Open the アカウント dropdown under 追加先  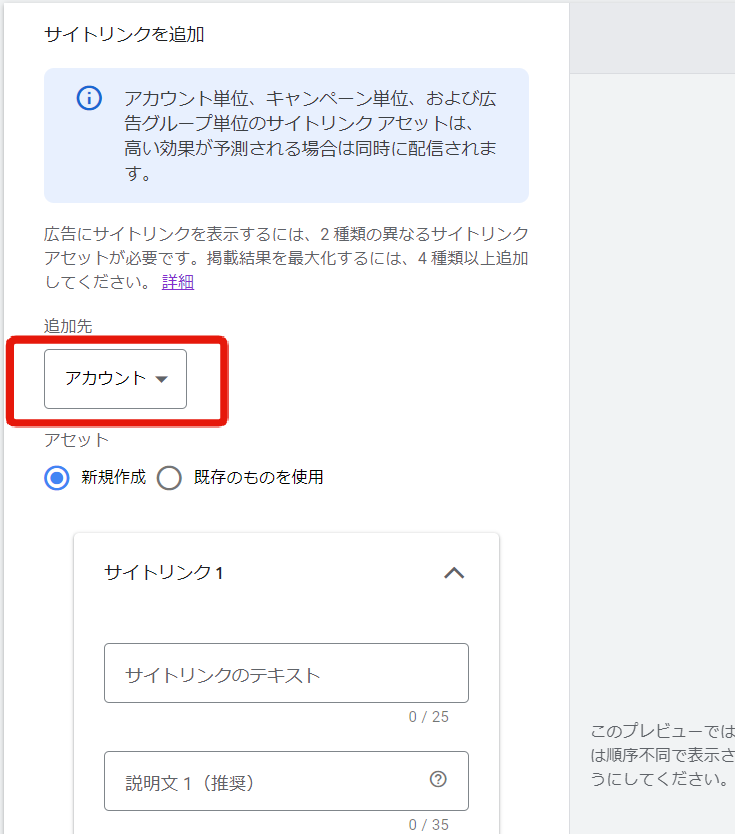pyautogui.click(x=115, y=379)
